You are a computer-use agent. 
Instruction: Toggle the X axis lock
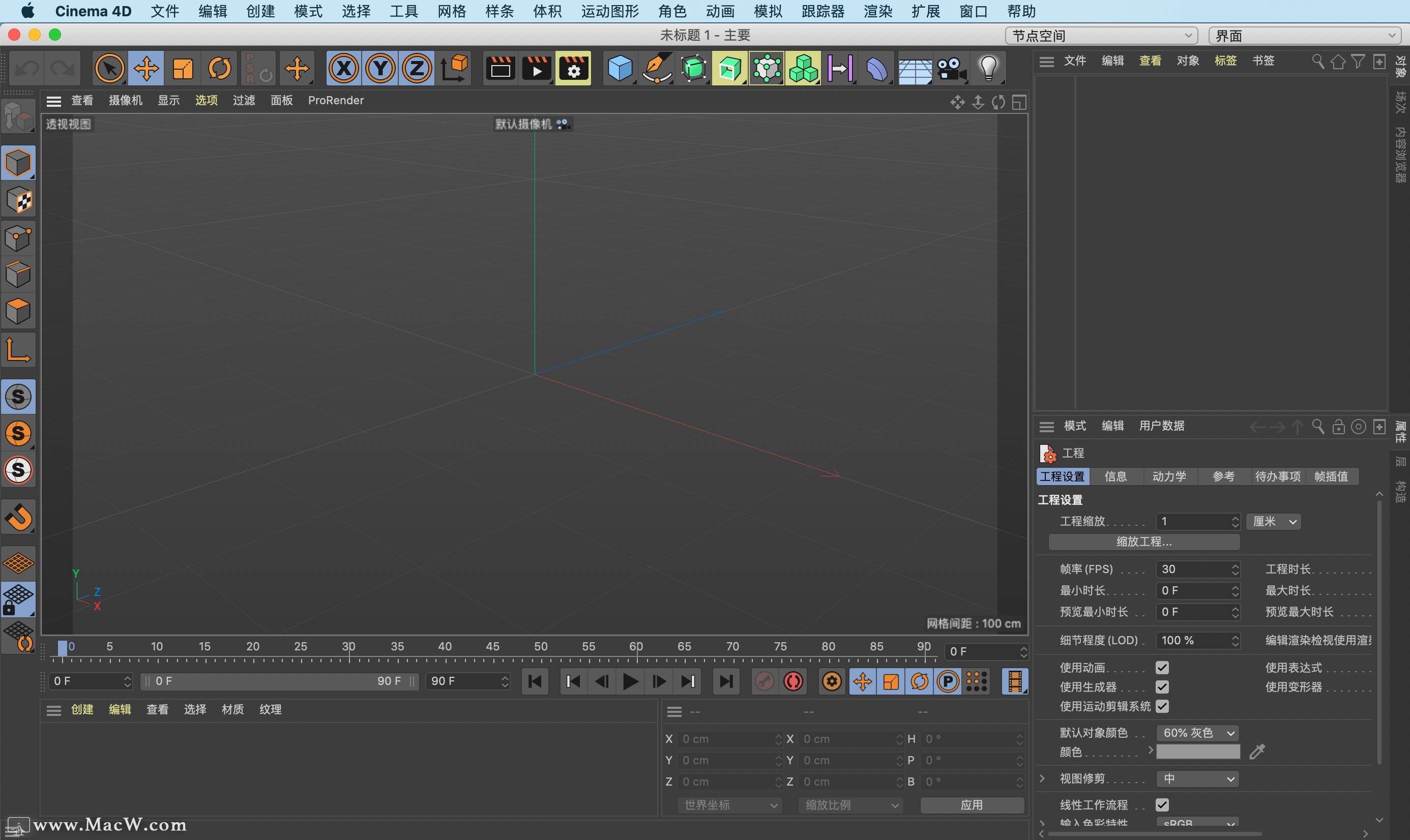(x=344, y=69)
